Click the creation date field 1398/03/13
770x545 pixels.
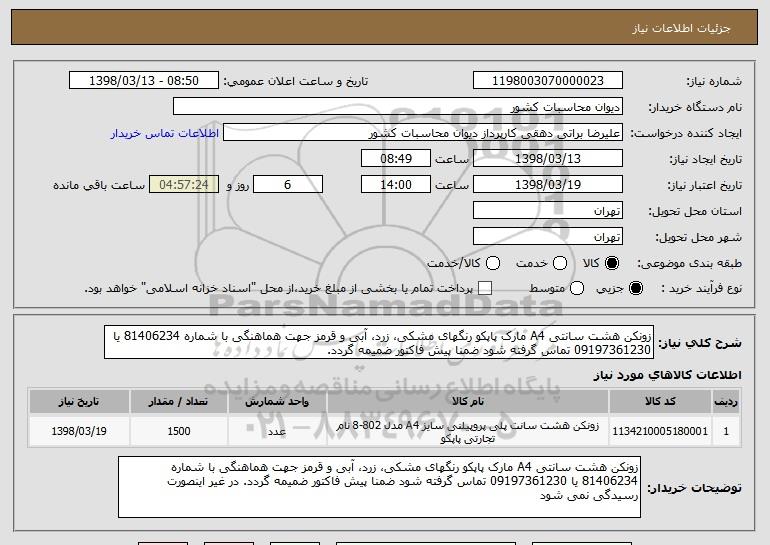pyautogui.click(x=548, y=159)
